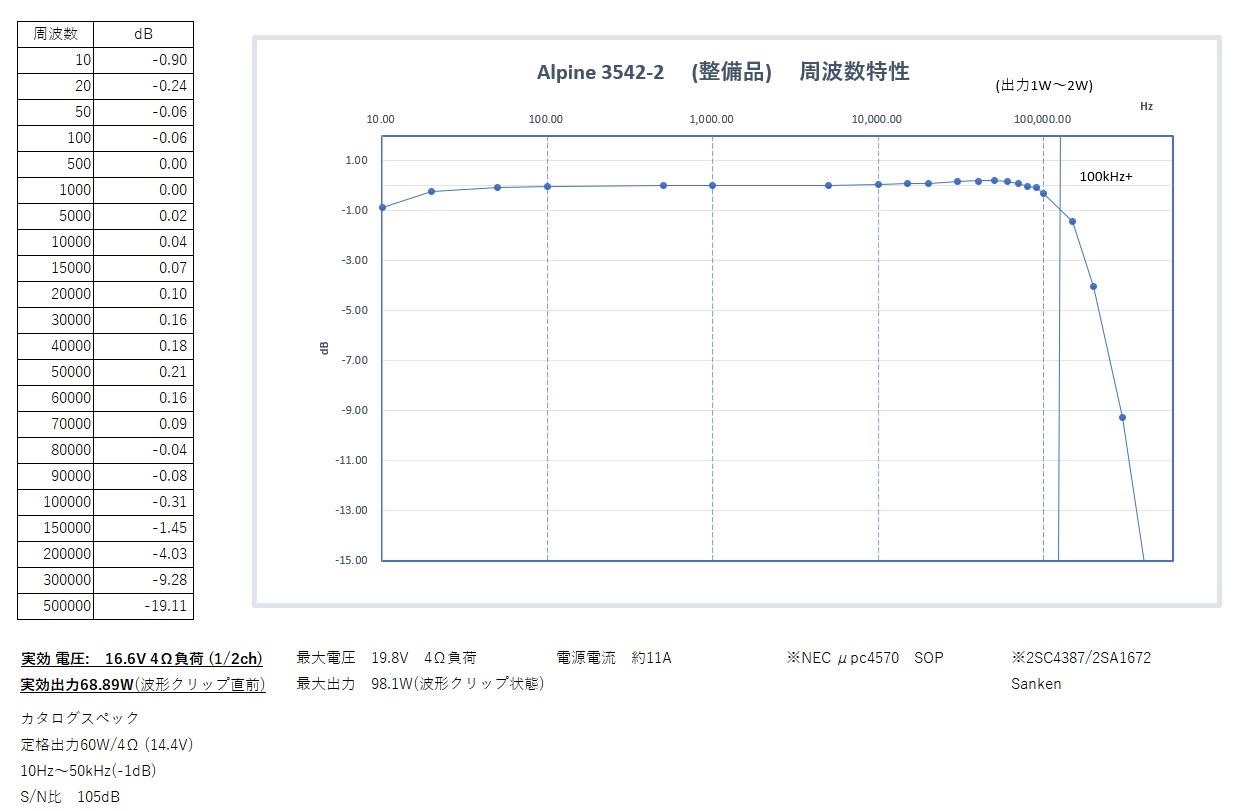Click frequency cell 20 in the table

(x=56, y=86)
